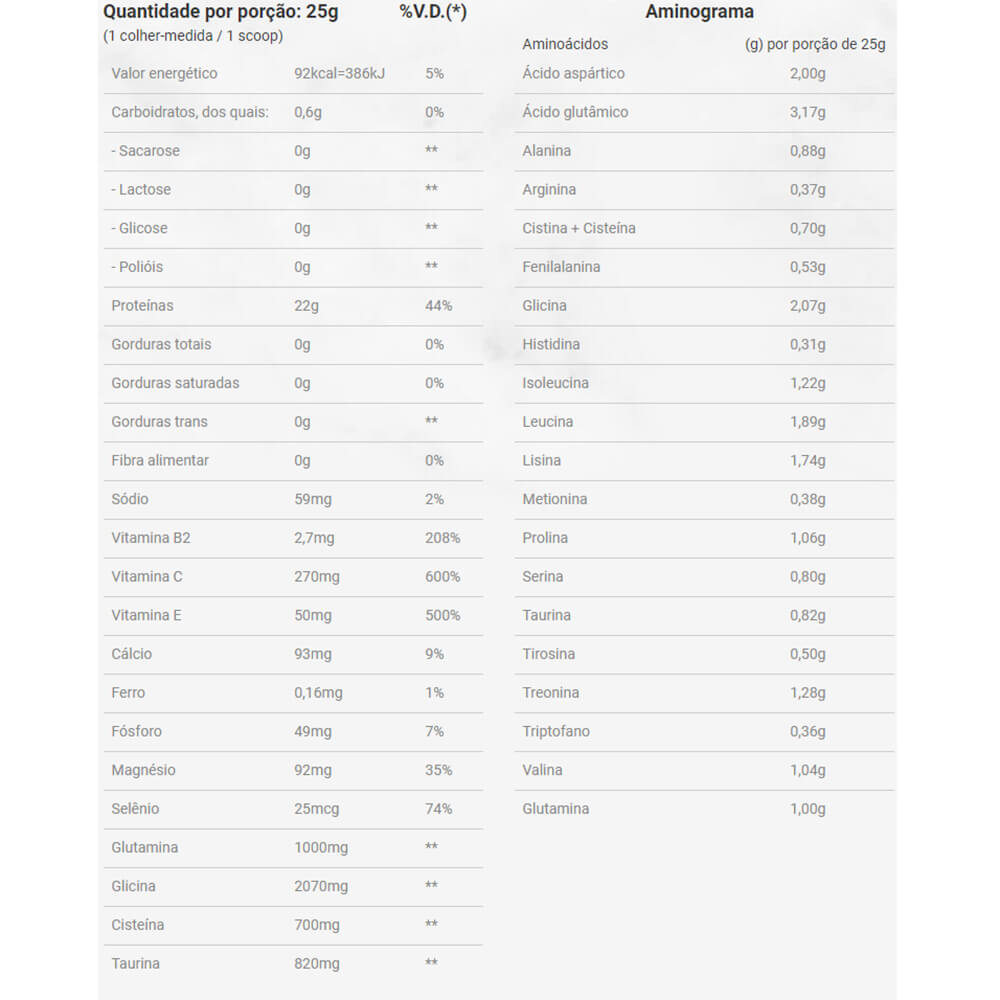Select the 2070mg amount
Viewport: 1000px width, 1000px height.
point(321,886)
